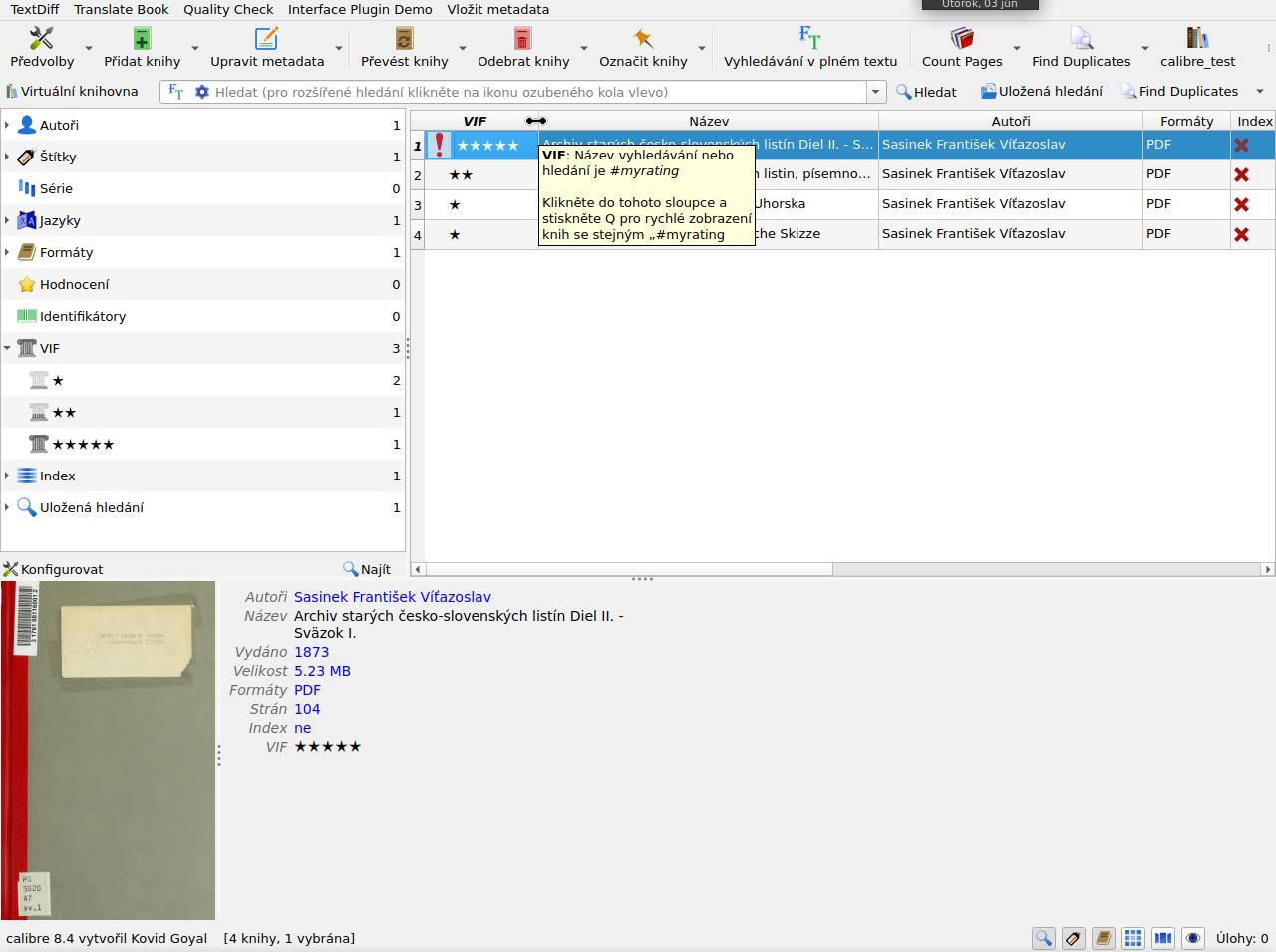Click Find Duplicates next to Uložená hledání button
The width and height of the screenshot is (1276, 952).
coord(1180,92)
